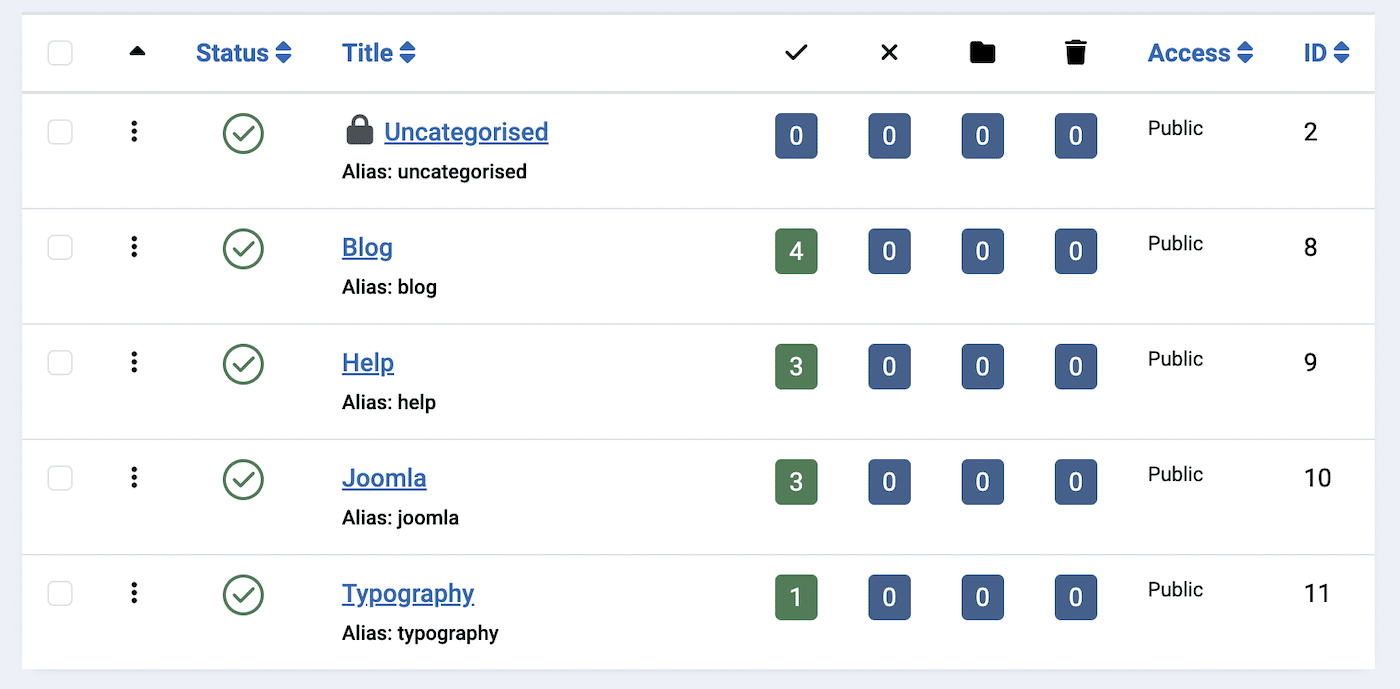Sort categories by the Title column
The width and height of the screenshot is (1400, 689).
tap(379, 52)
